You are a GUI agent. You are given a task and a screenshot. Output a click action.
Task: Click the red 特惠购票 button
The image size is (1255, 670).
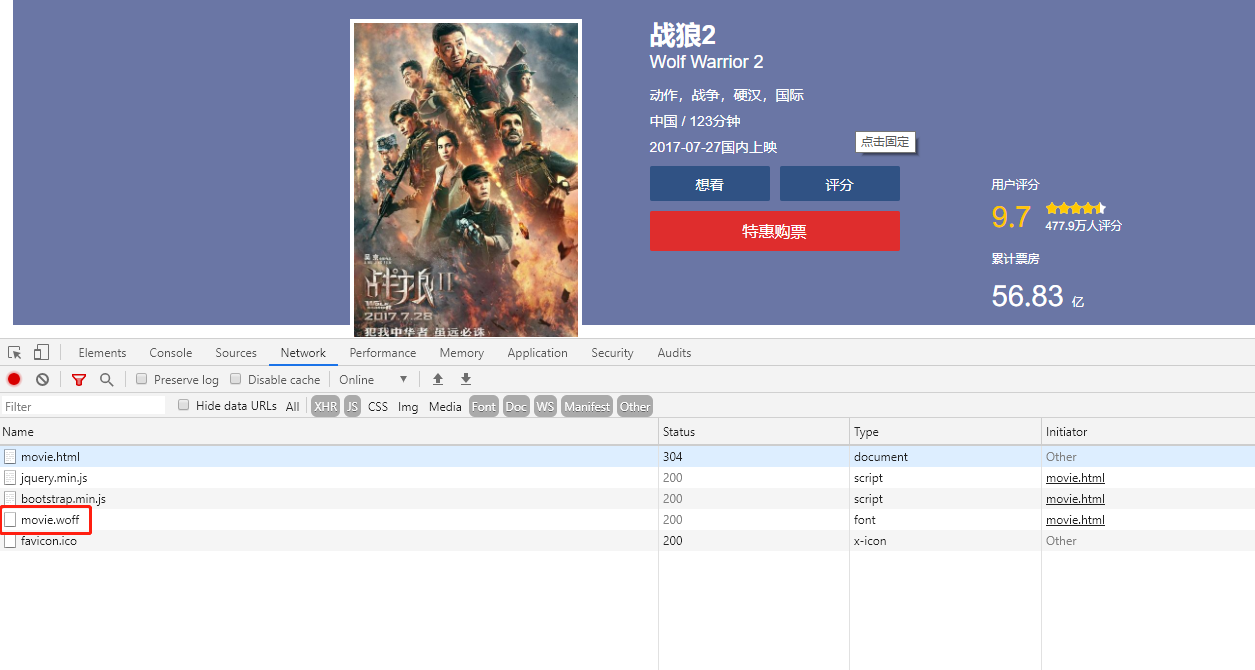tap(775, 231)
